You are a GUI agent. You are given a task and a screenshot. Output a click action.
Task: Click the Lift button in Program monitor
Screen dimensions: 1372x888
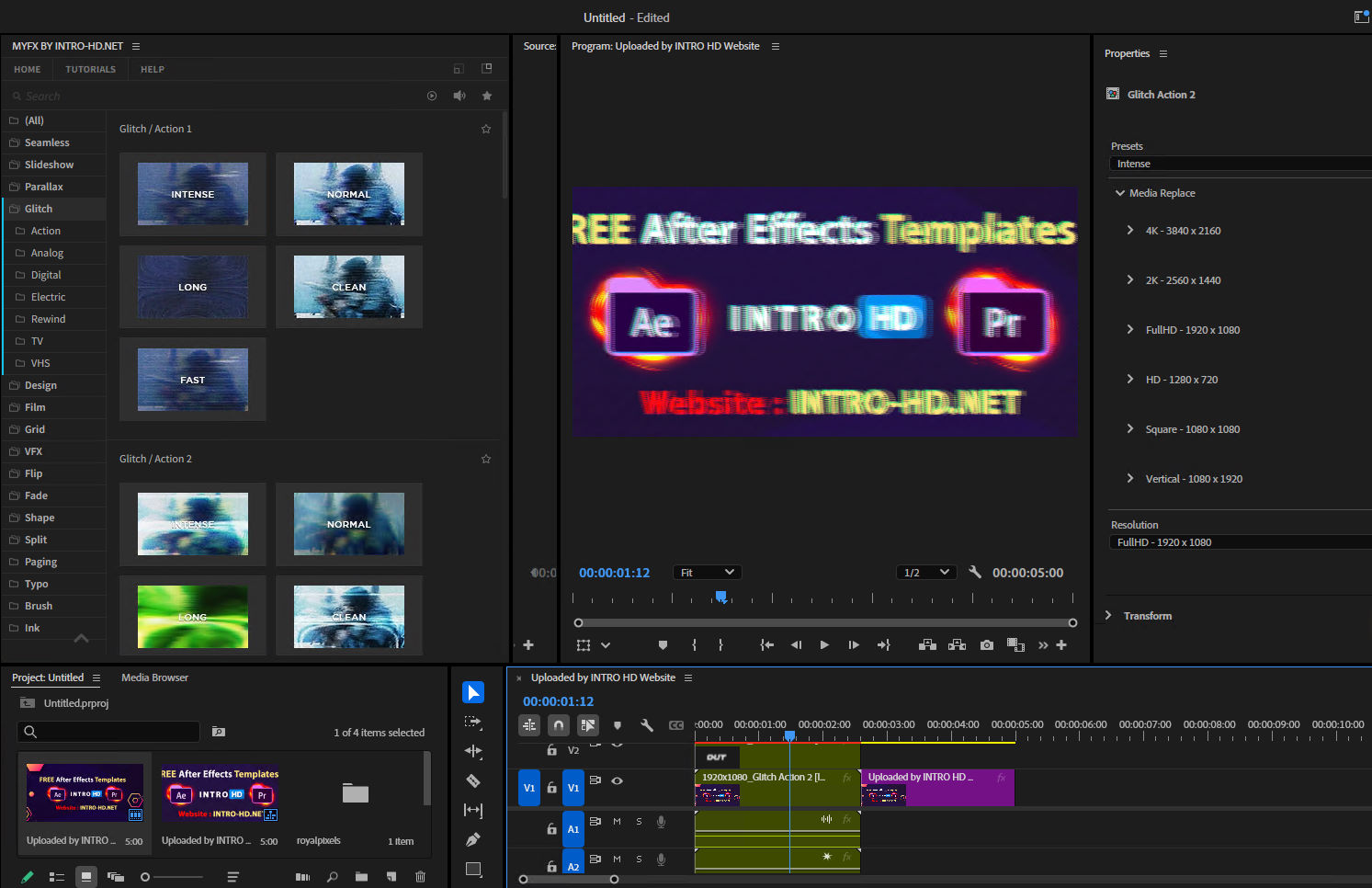[x=927, y=645]
